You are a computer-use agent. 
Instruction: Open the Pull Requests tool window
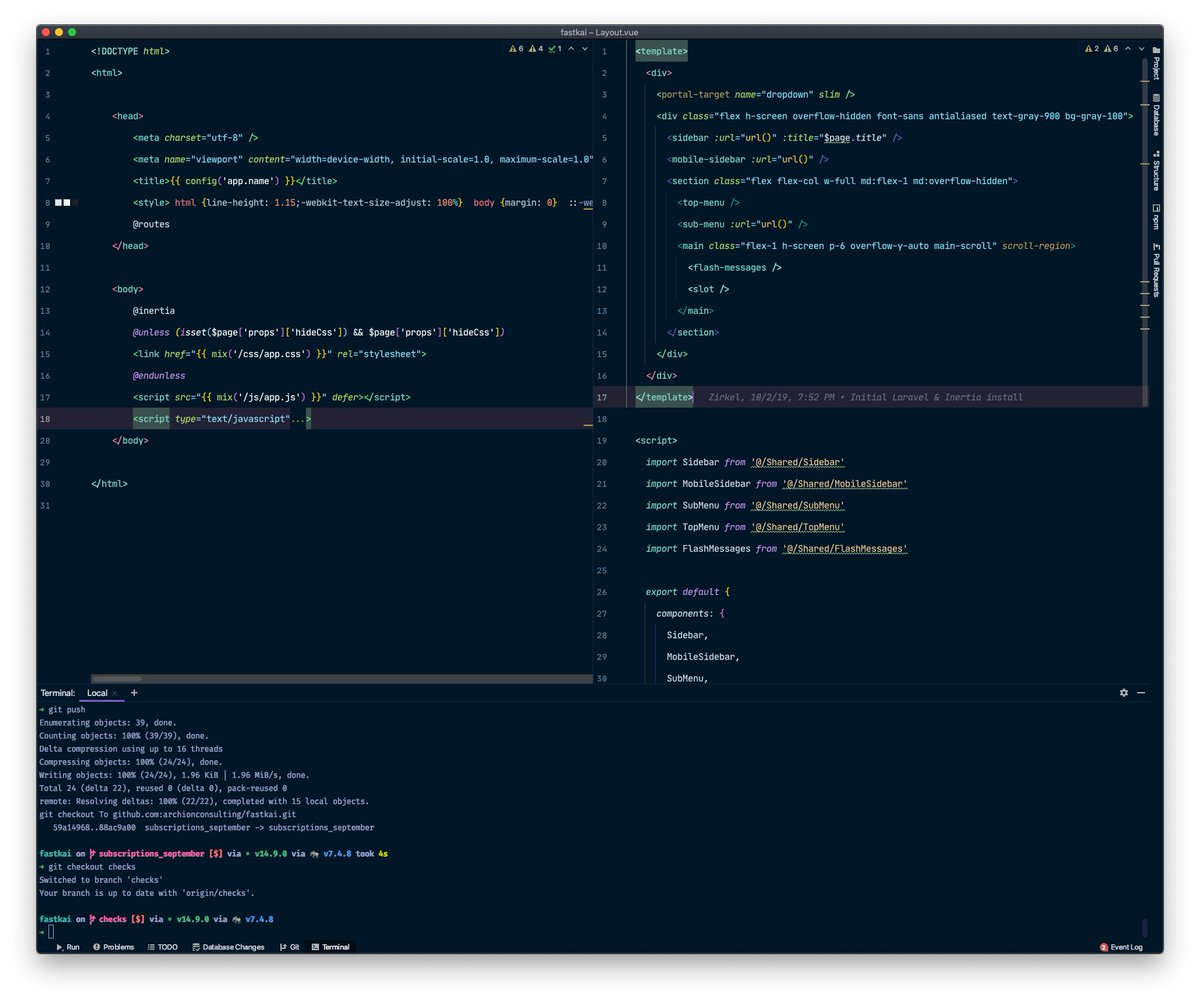click(1156, 270)
